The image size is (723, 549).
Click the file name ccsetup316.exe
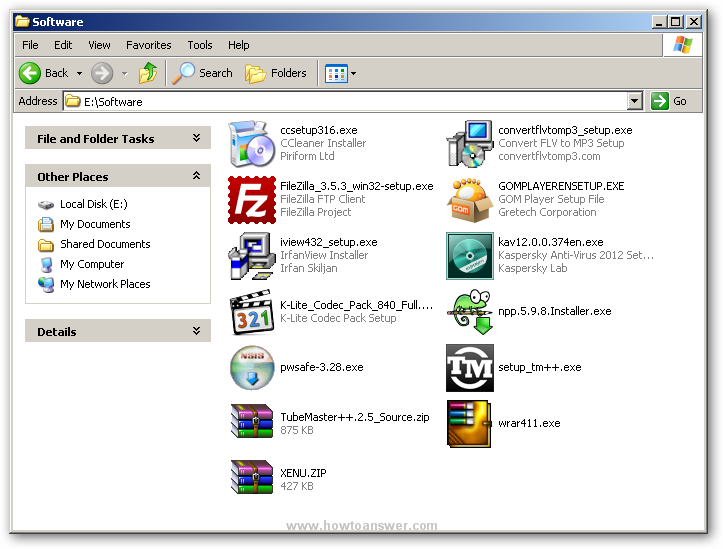319,130
